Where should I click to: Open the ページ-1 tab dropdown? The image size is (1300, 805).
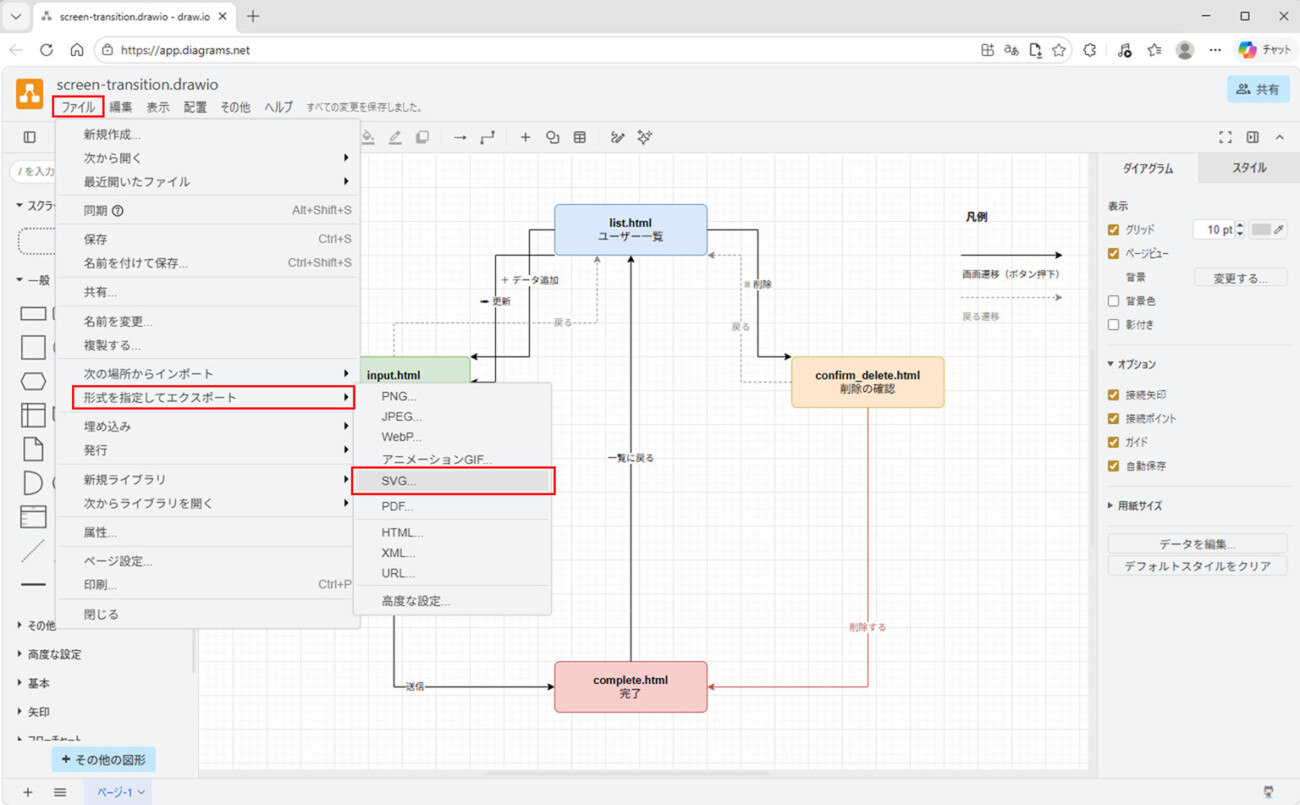click(121, 792)
